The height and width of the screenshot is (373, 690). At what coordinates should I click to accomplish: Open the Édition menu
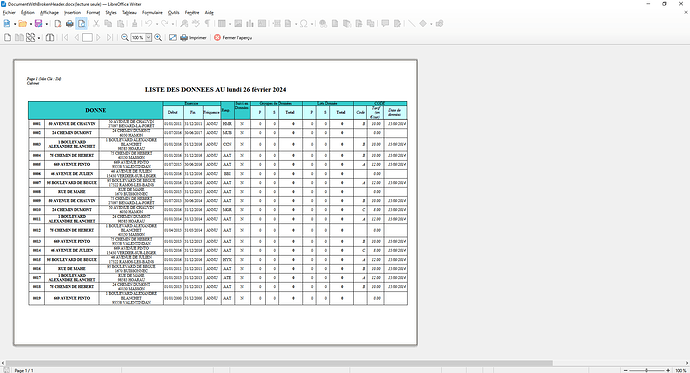[x=28, y=13]
